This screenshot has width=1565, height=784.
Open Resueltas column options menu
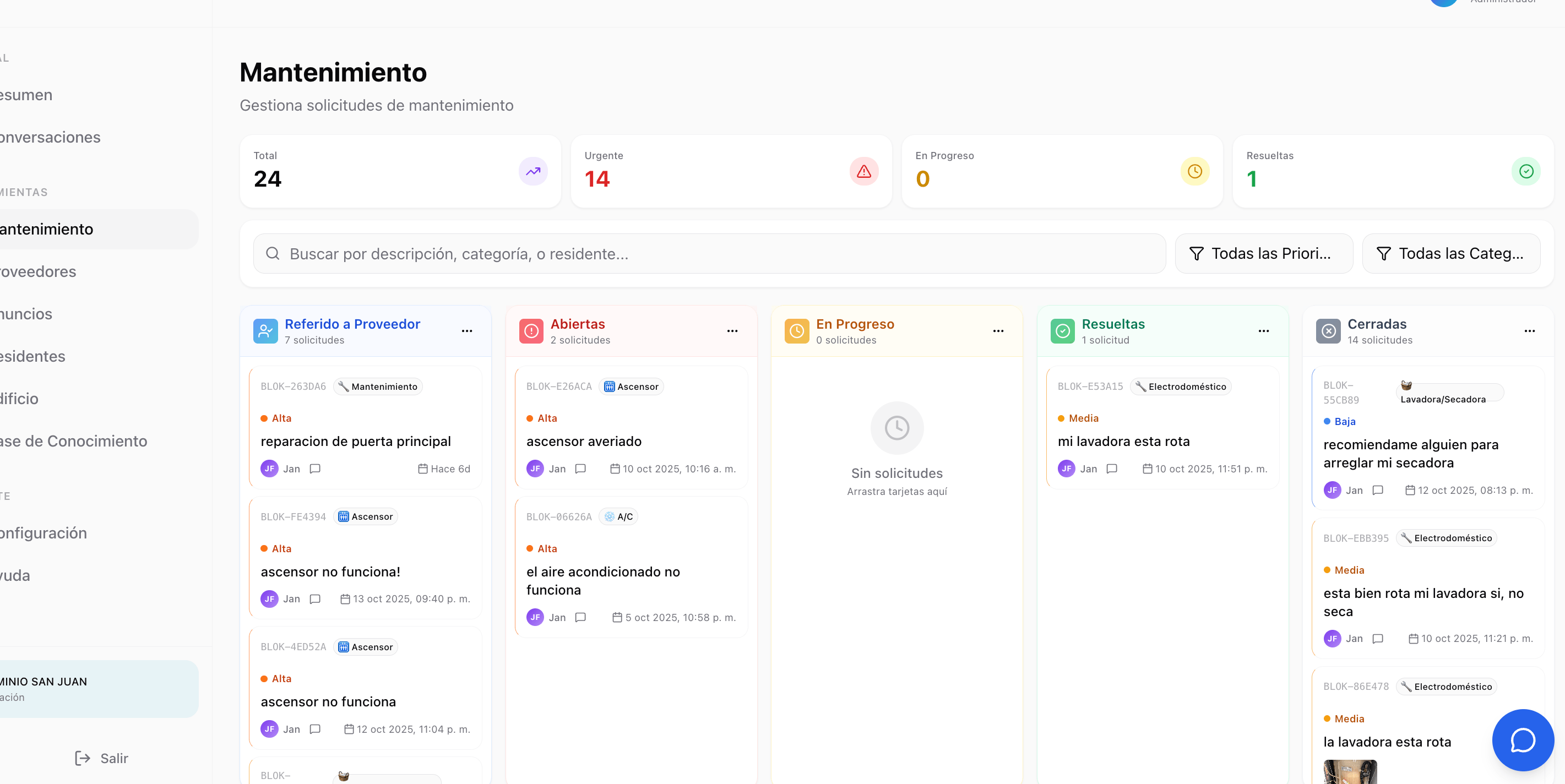[1264, 331]
